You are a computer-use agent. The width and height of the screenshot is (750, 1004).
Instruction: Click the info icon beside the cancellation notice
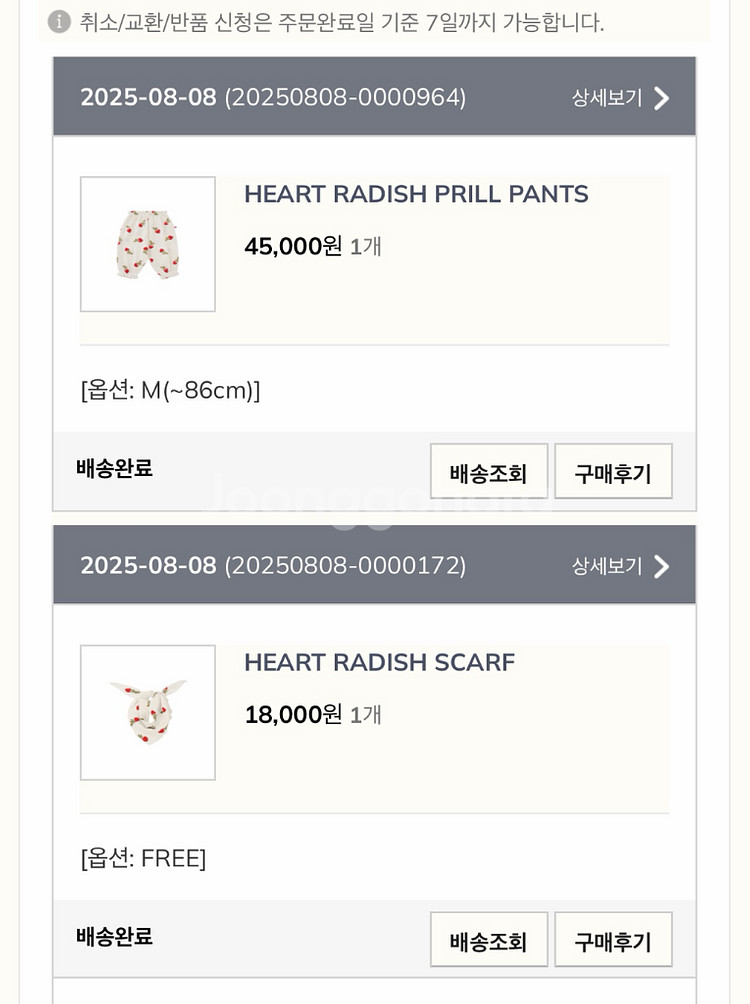[60, 22]
